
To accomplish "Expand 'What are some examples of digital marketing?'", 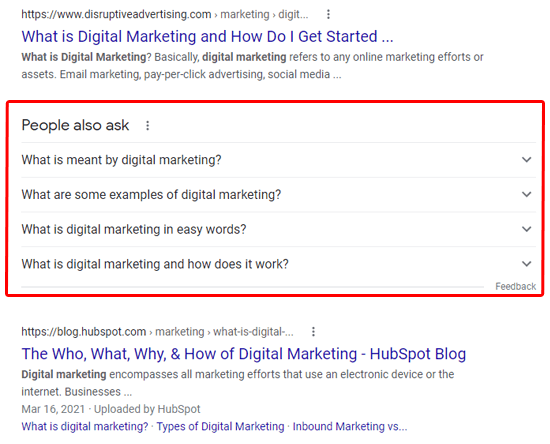I will pyautogui.click(x=279, y=195).
